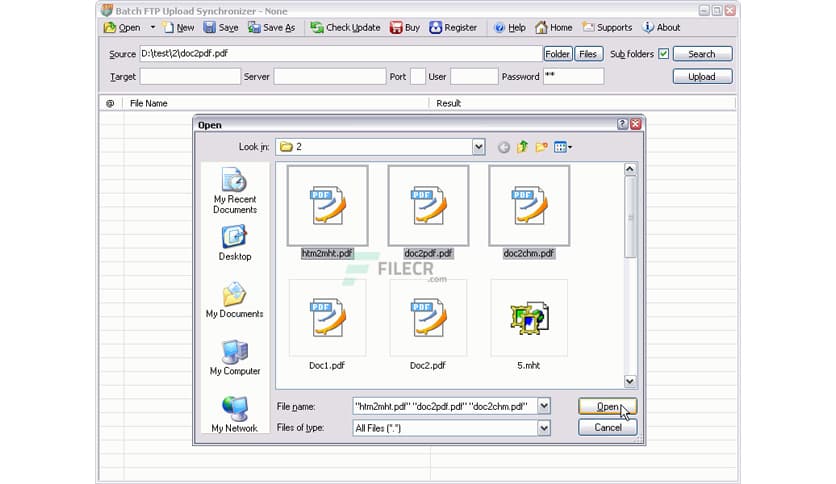Expand the Open toolbar dropdown arrow
Viewport: 836px width, 484px height.
pyautogui.click(x=152, y=27)
